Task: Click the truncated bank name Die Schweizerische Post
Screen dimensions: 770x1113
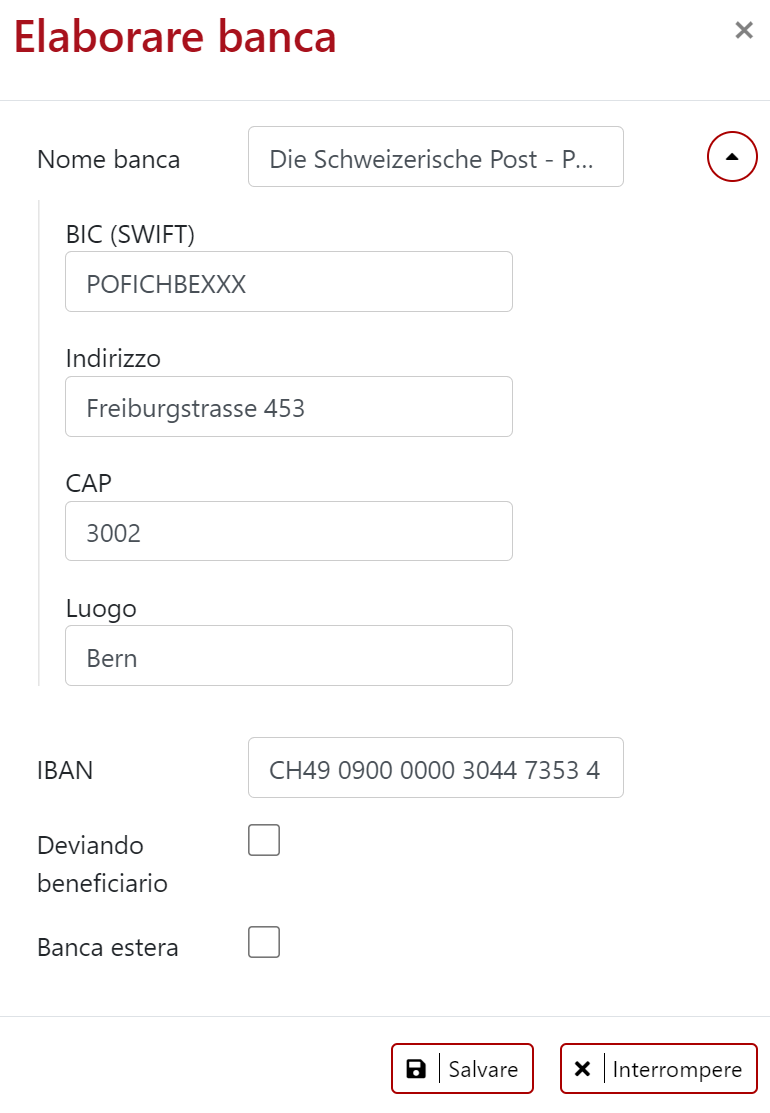Action: pos(435,157)
